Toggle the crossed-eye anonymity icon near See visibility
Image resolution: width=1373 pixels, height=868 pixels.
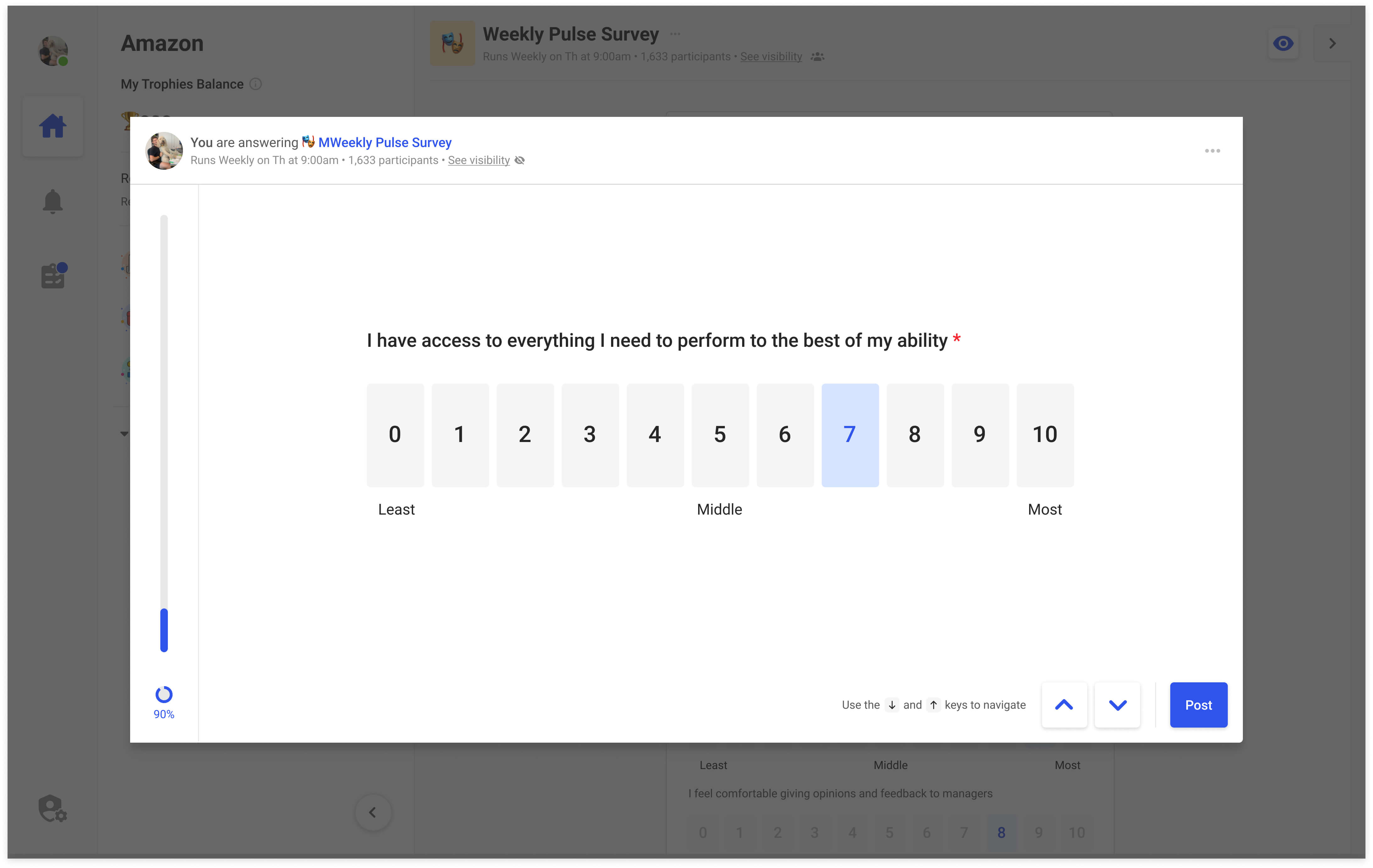520,160
